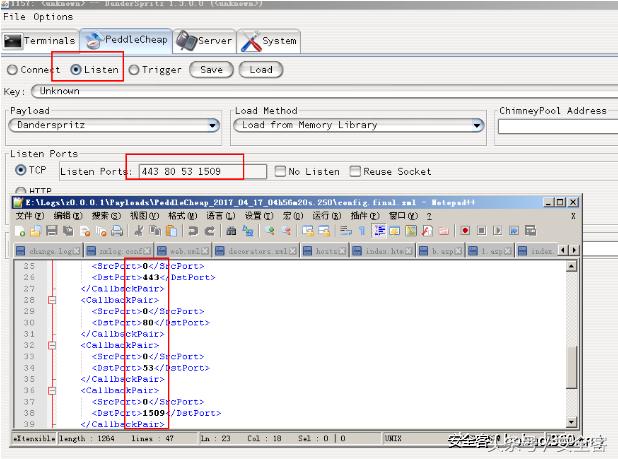Click the Redo arrow icon in Notepad++
The width and height of the screenshot is (618, 459).
[209, 231]
